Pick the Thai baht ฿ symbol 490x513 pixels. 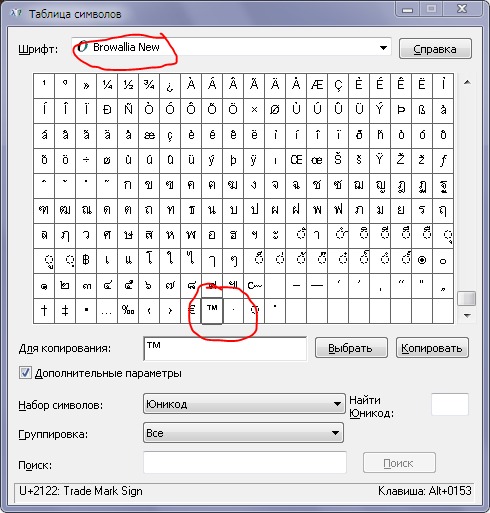(x=86, y=261)
